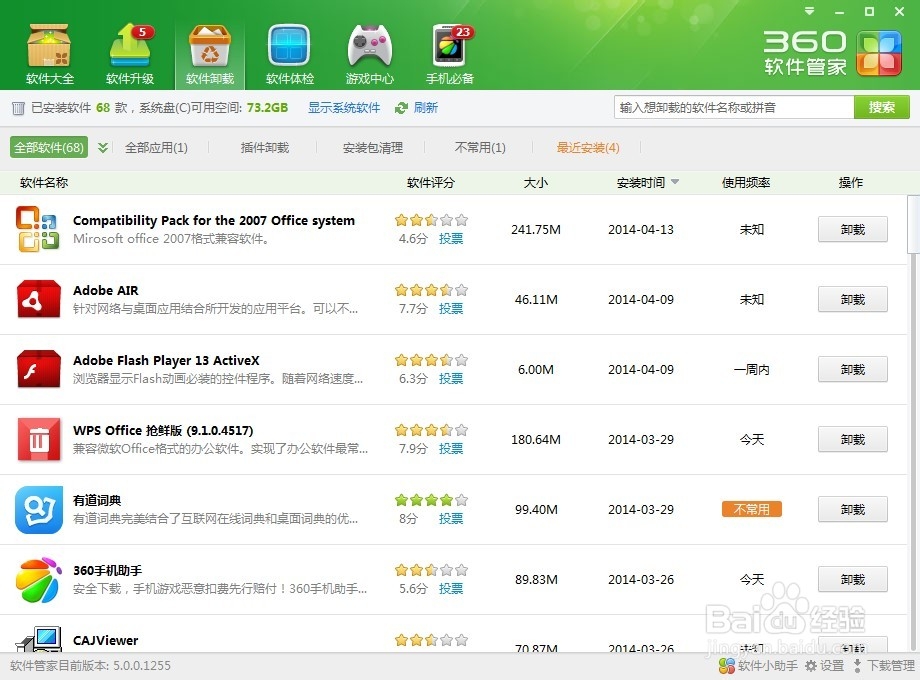Screen dimensions: 920x680
Task: Uninstall Adobe Flash Player via 卸载
Action: point(853,369)
